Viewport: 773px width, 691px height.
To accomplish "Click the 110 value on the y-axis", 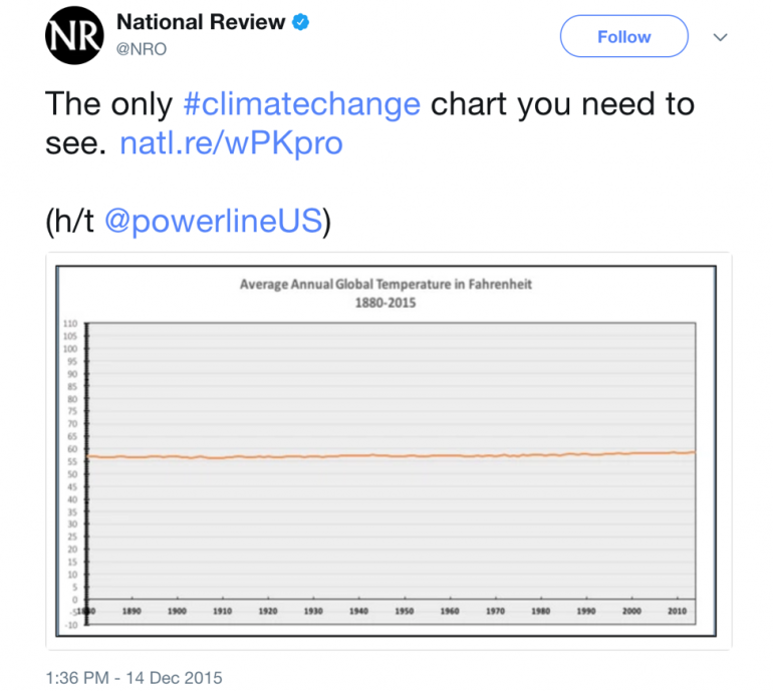I will point(70,324).
